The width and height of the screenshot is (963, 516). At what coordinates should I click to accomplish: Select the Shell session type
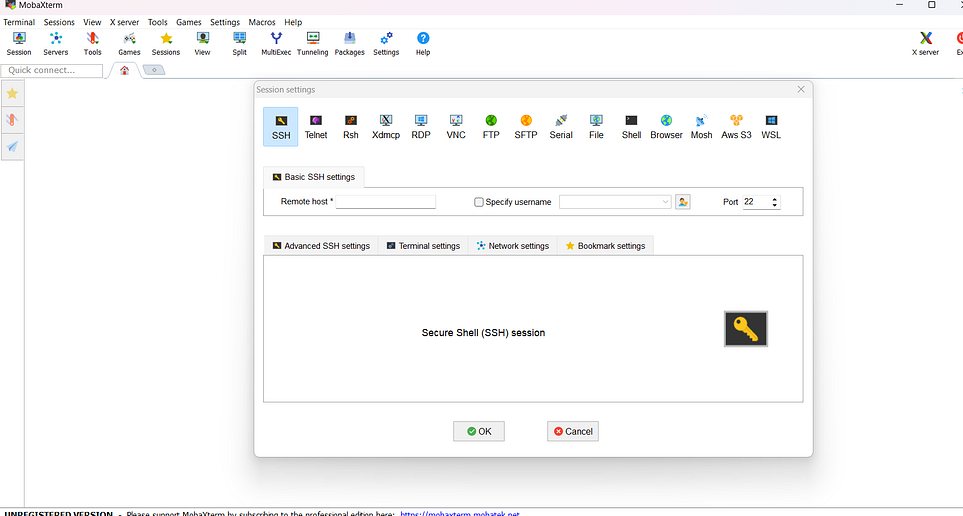tap(631, 127)
